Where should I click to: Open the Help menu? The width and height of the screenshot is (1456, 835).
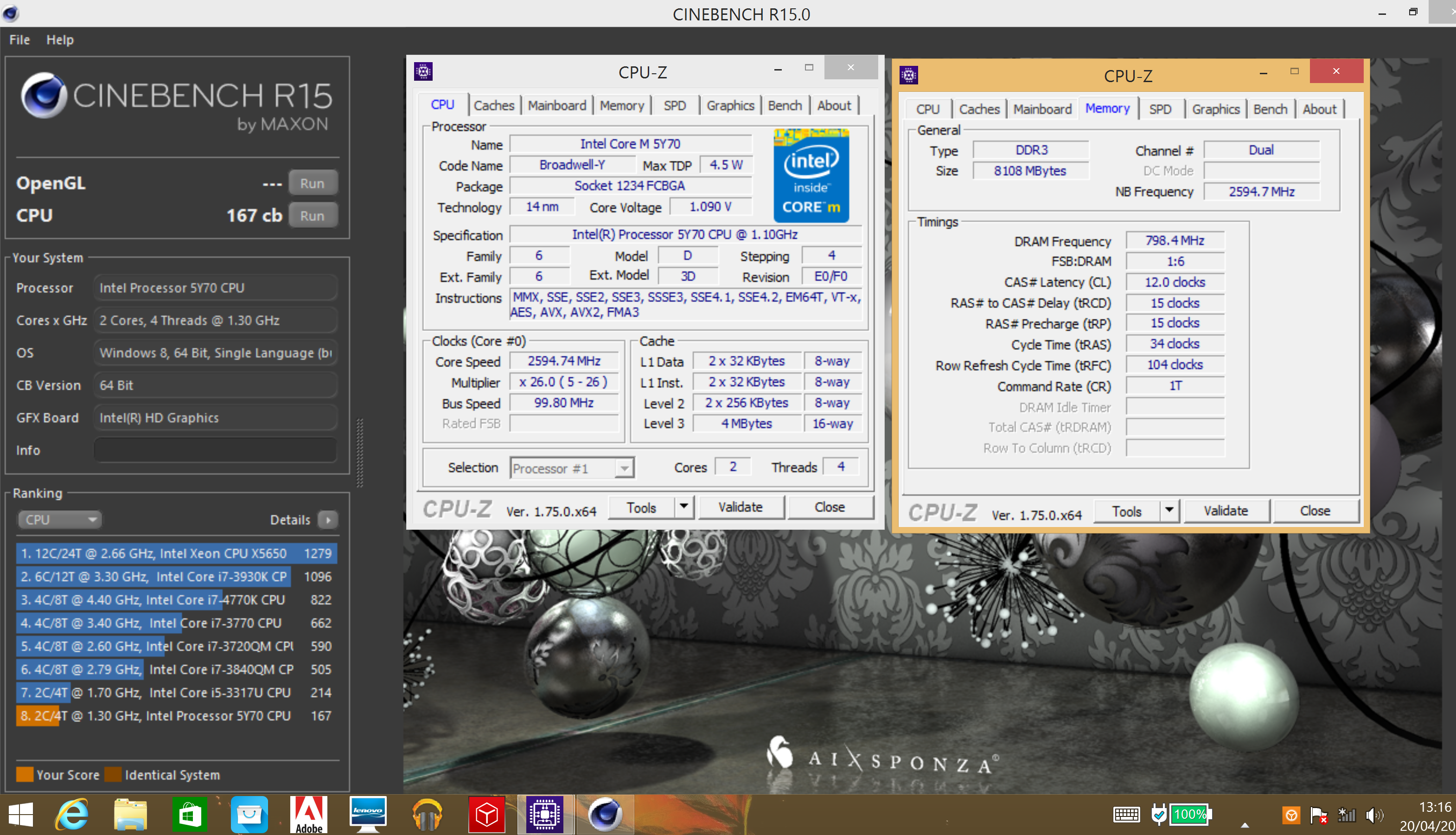60,39
